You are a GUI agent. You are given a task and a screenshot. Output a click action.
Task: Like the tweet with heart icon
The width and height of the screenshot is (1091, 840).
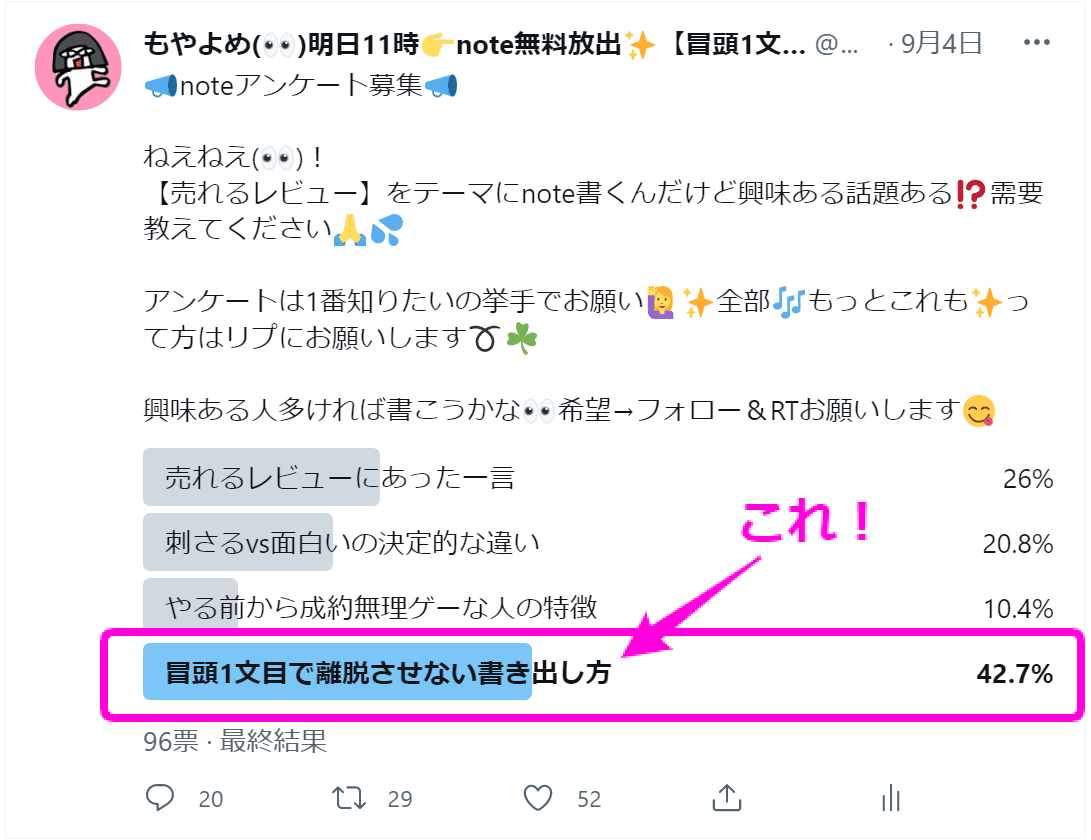click(538, 798)
